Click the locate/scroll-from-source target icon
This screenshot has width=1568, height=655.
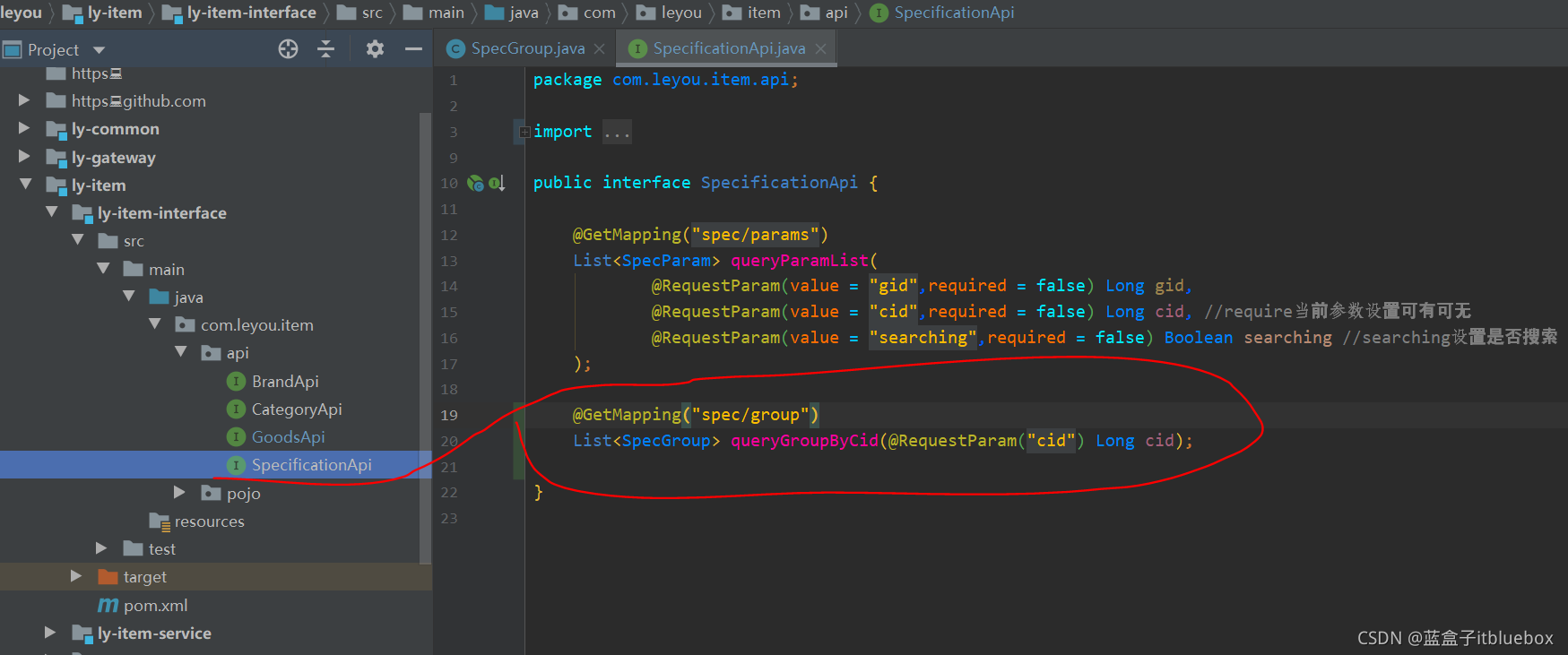pos(288,49)
